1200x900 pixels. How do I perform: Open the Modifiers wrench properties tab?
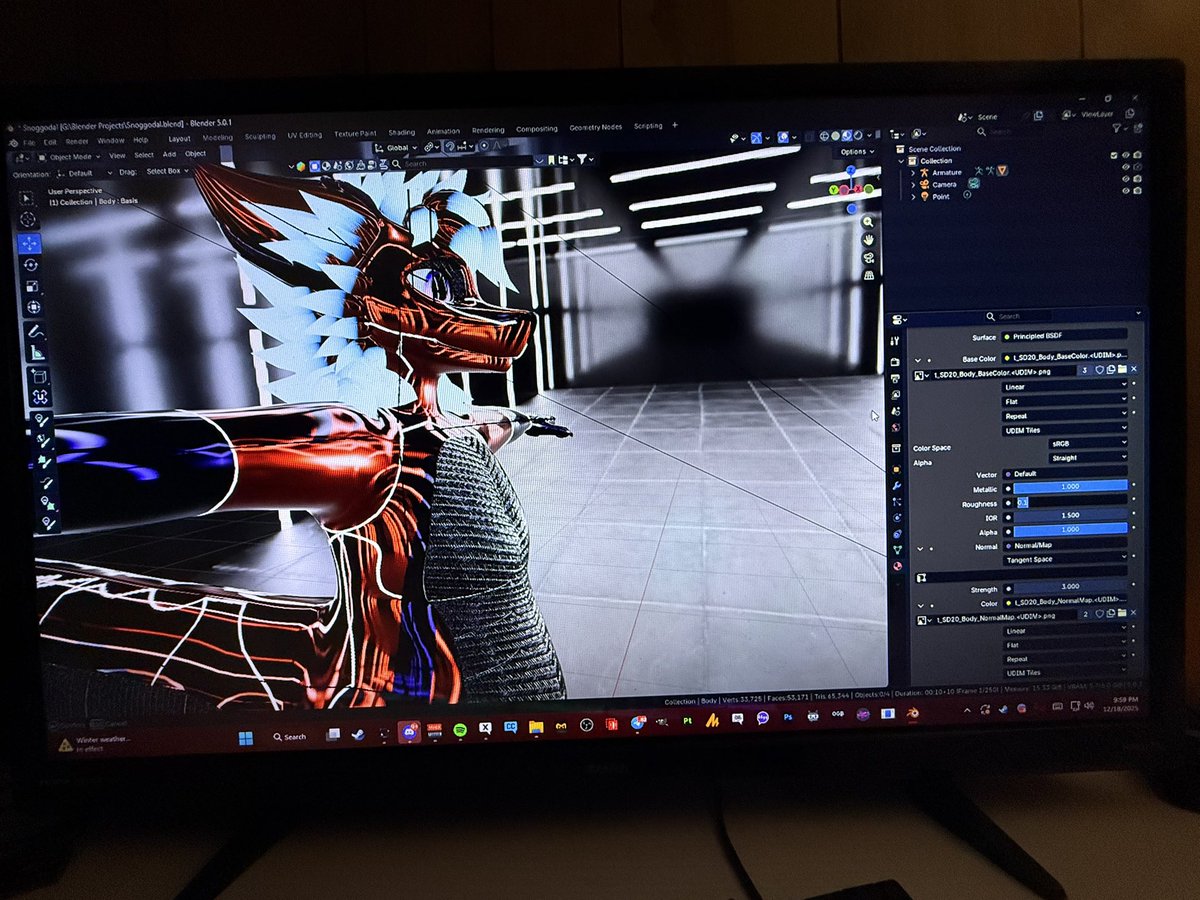click(896, 485)
